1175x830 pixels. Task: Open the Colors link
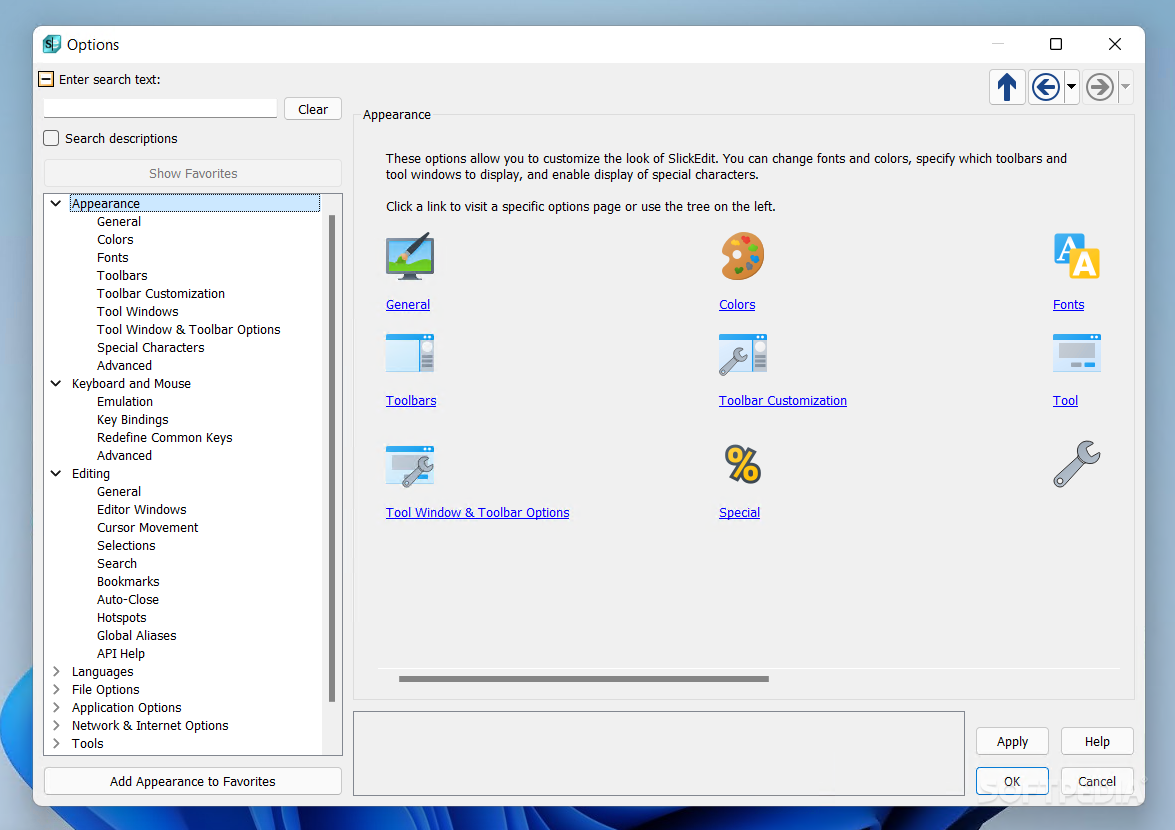[x=737, y=304]
